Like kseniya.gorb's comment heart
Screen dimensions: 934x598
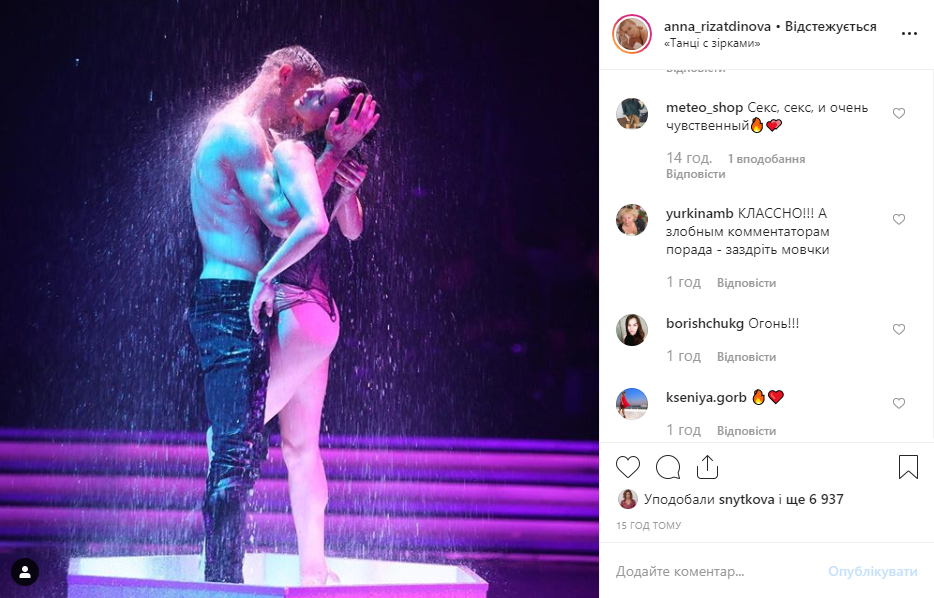pos(899,403)
